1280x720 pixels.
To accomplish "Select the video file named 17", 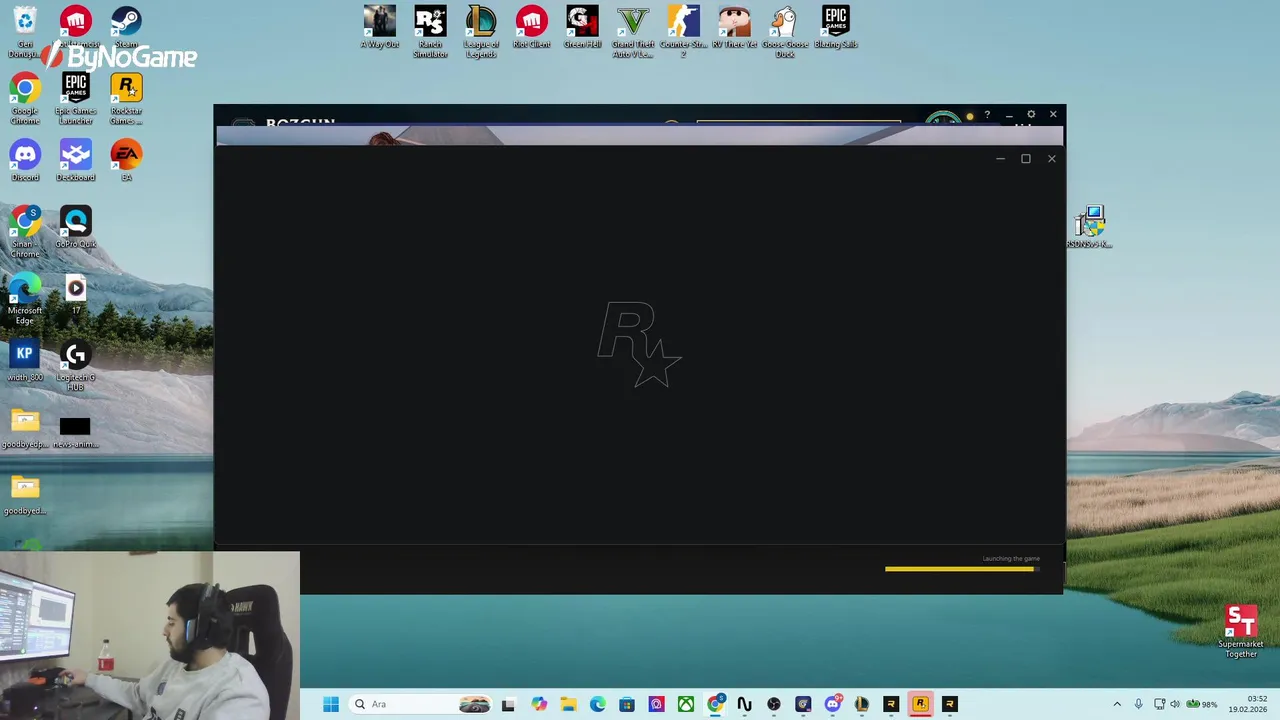I will (x=76, y=295).
